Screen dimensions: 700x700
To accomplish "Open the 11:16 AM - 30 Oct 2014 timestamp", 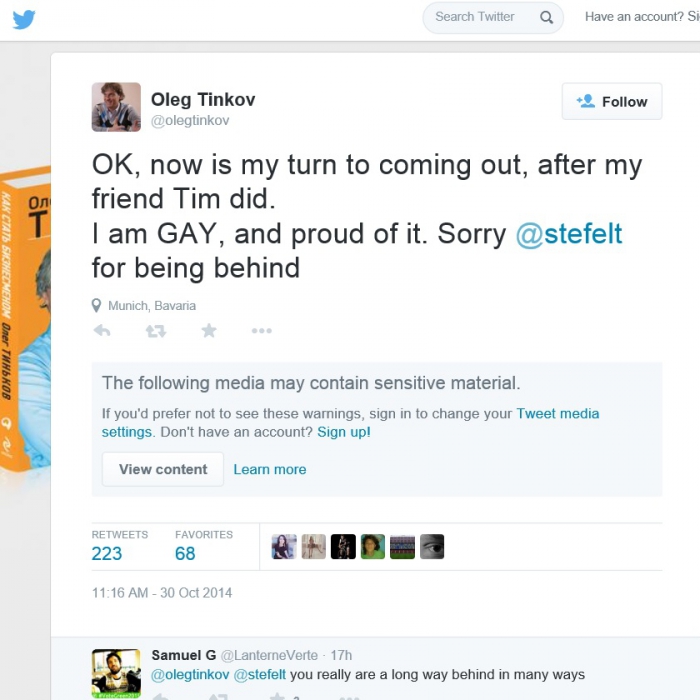I will click(162, 593).
